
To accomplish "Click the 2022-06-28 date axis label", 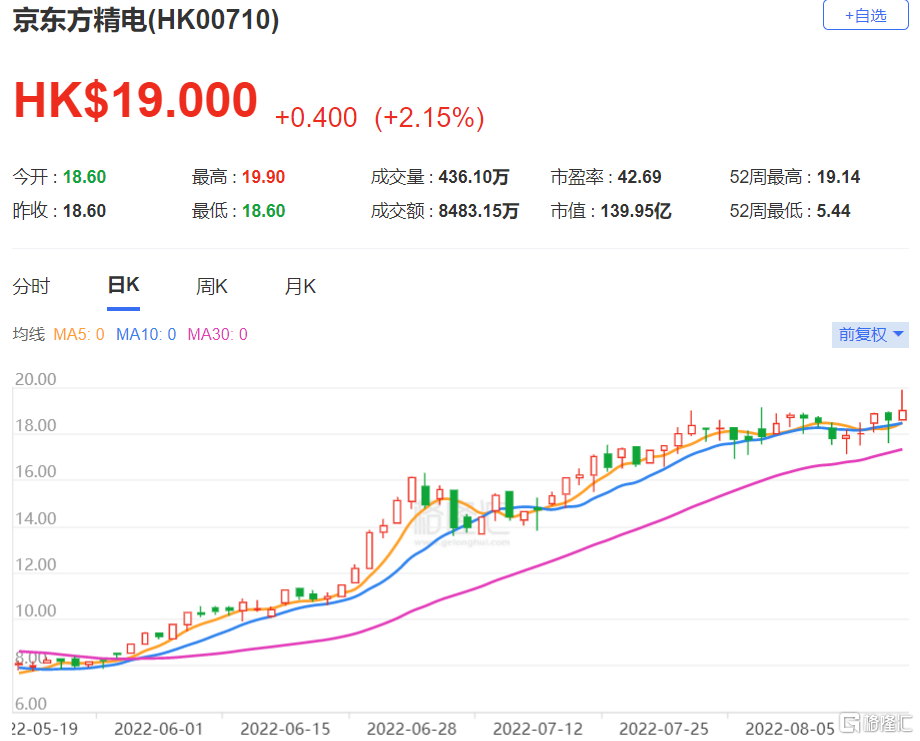I will 411,729.
